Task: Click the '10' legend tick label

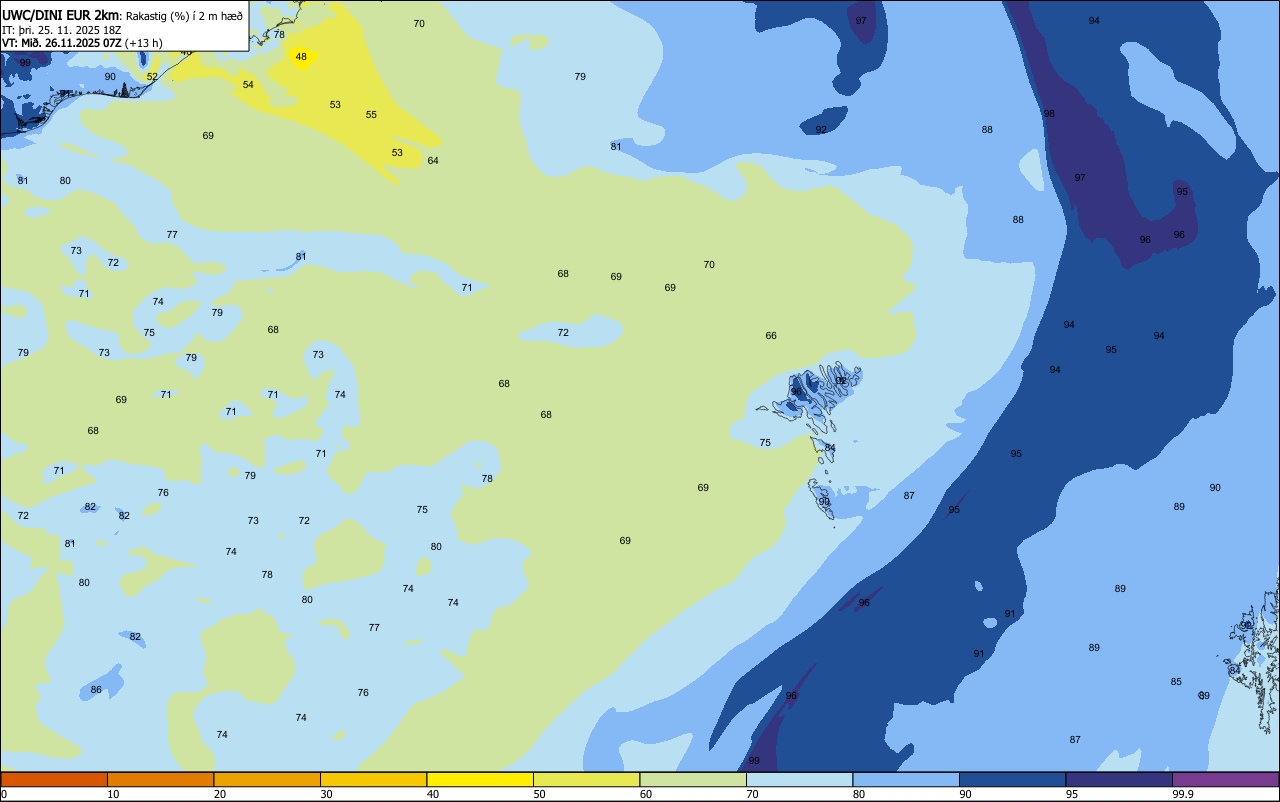Action: click(114, 794)
